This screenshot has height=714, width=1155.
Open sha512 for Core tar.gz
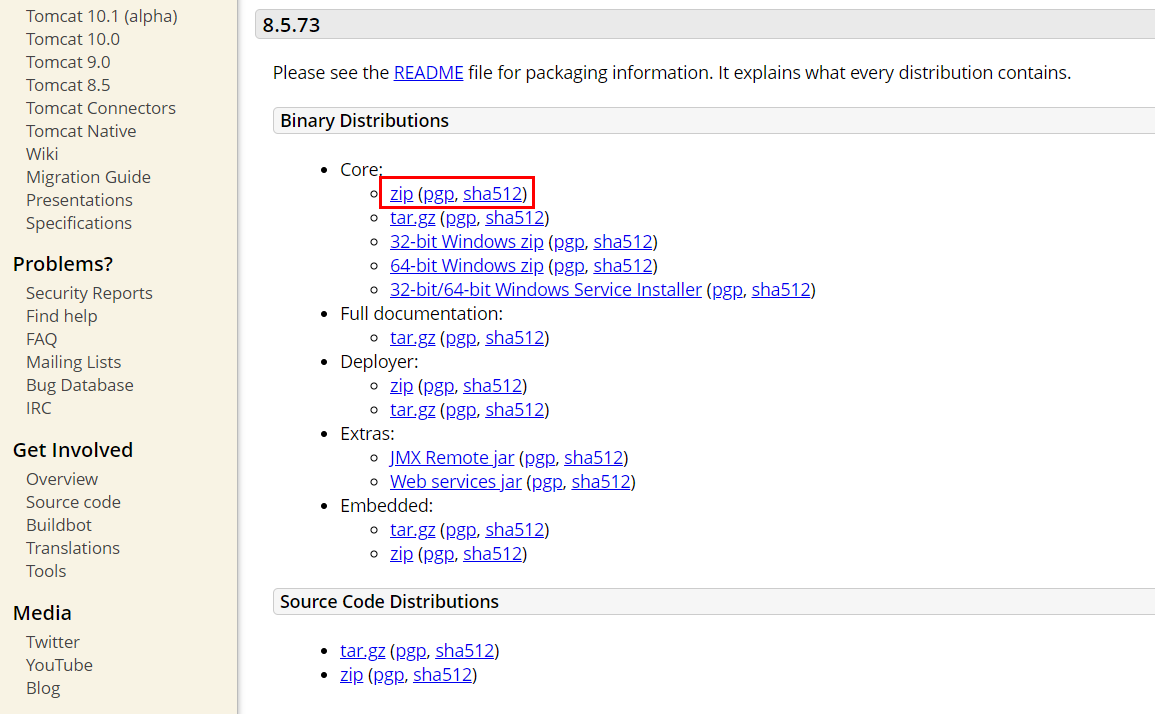pos(515,217)
